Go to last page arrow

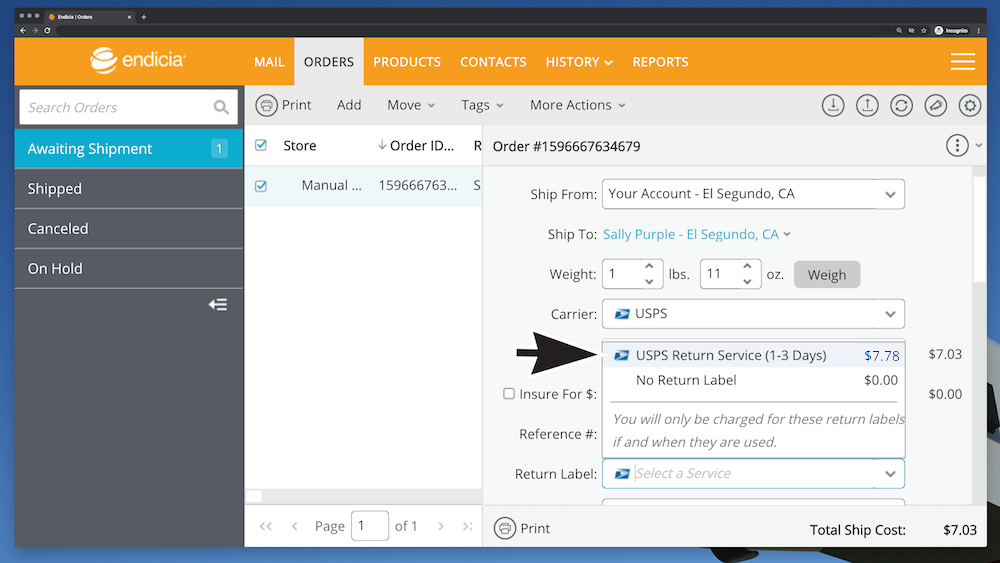coord(467,526)
